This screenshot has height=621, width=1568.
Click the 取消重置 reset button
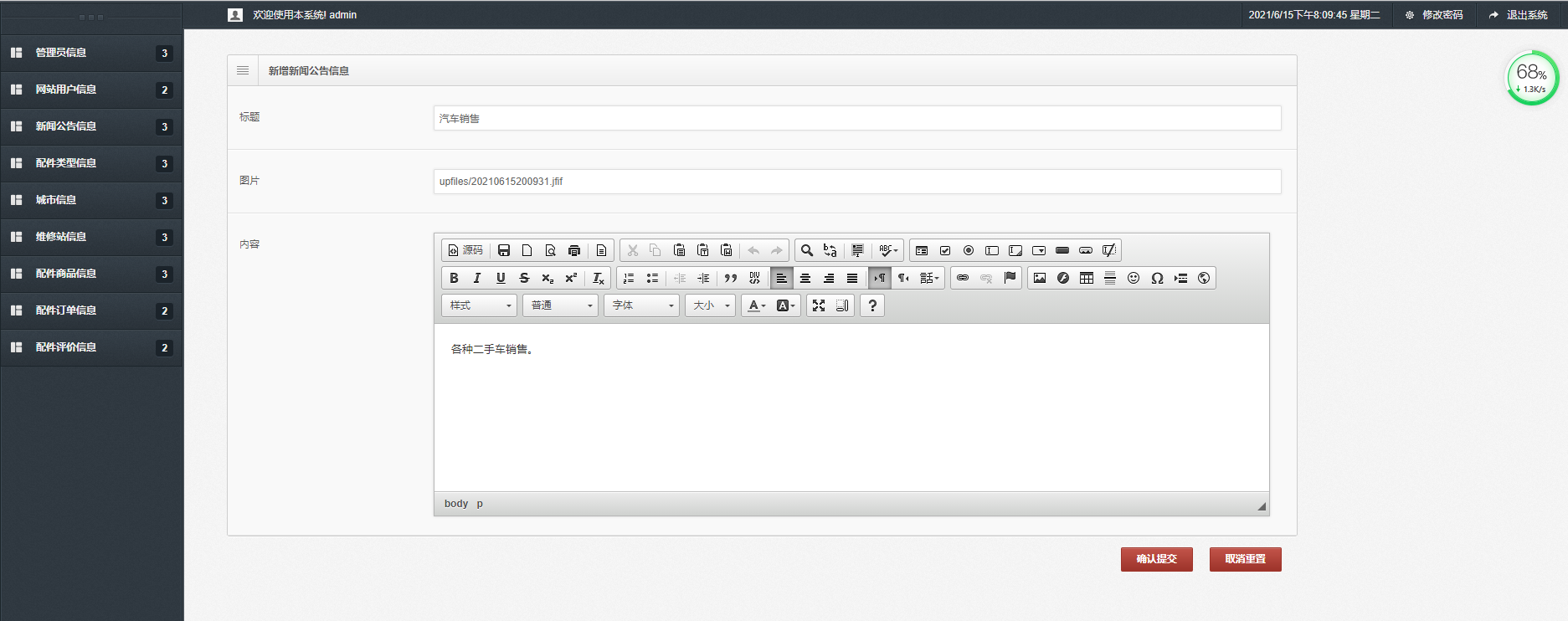coord(1246,559)
